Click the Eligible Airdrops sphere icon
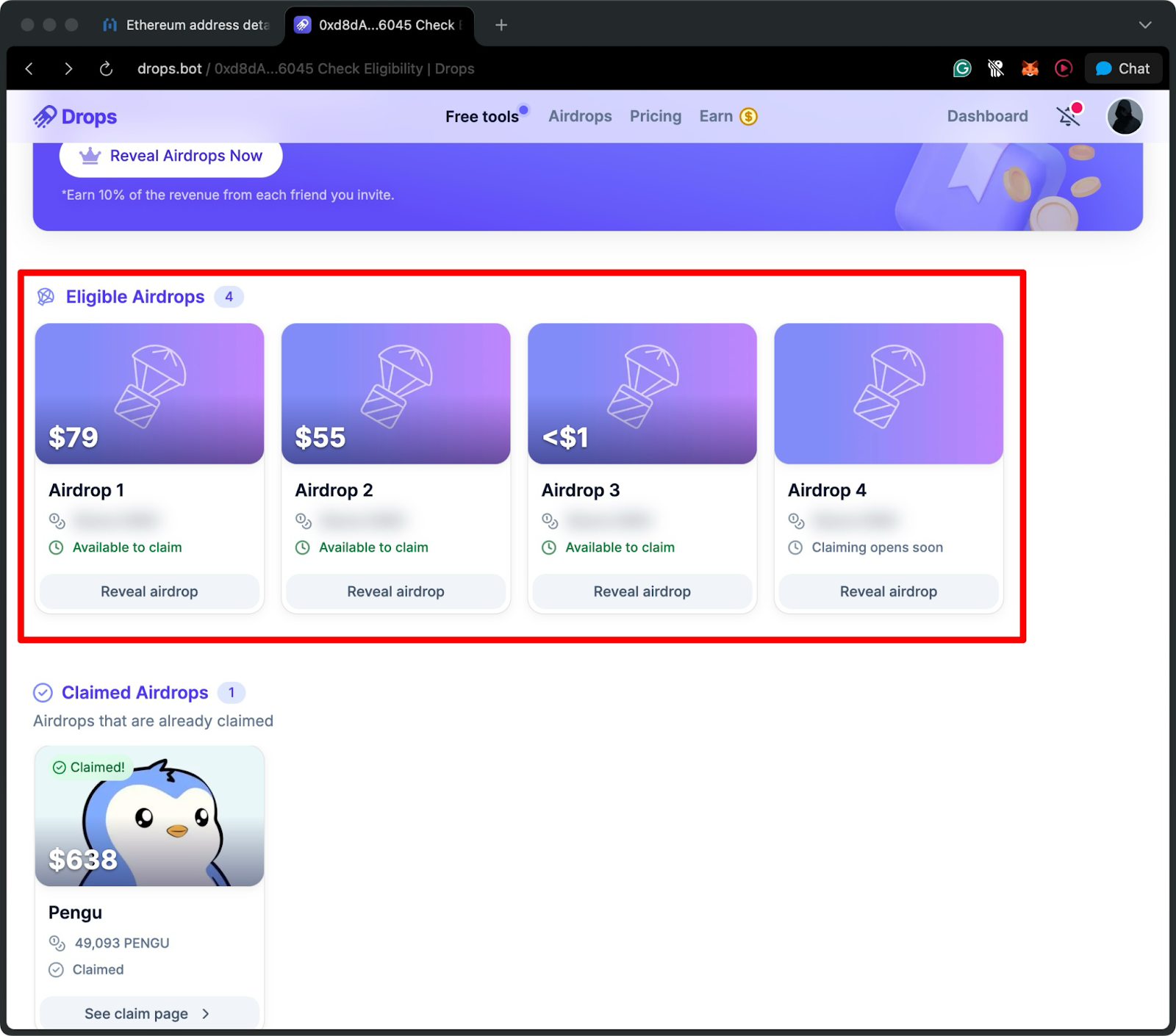The image size is (1176, 1036). point(46,296)
